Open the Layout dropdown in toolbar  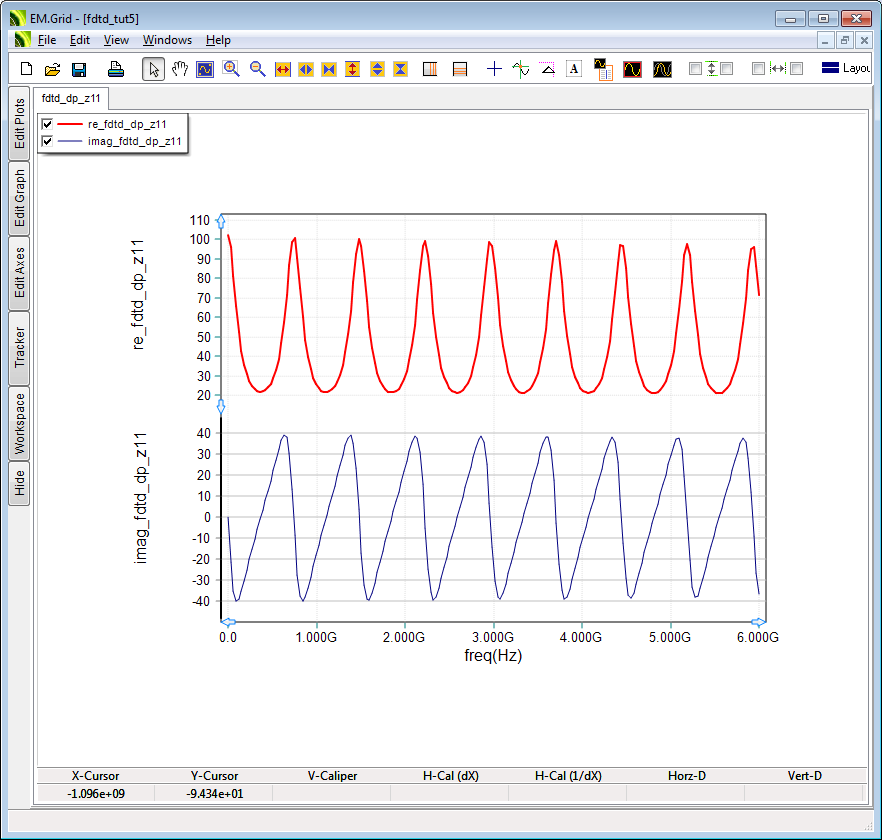[x=845, y=69]
